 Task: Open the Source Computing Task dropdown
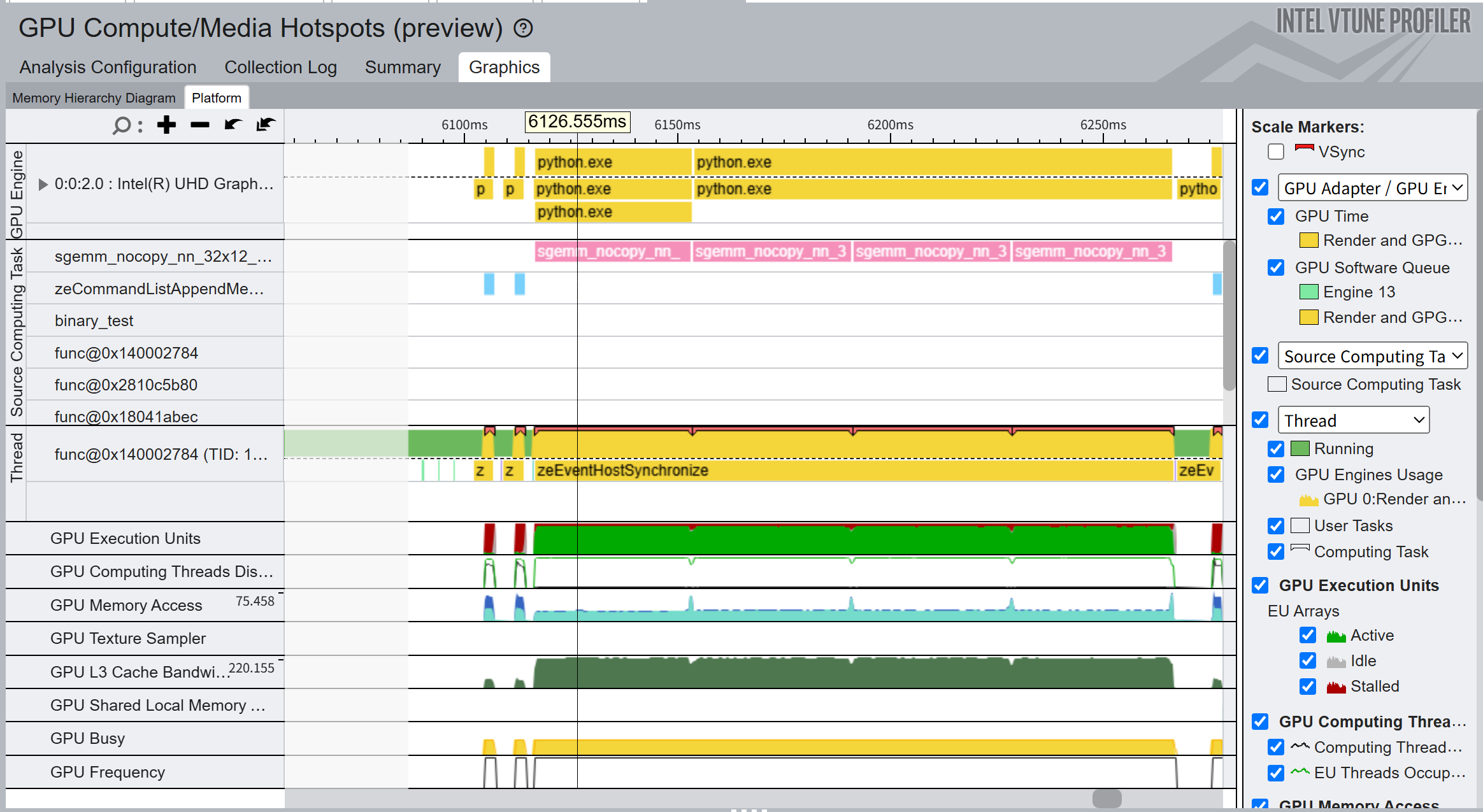1373,356
